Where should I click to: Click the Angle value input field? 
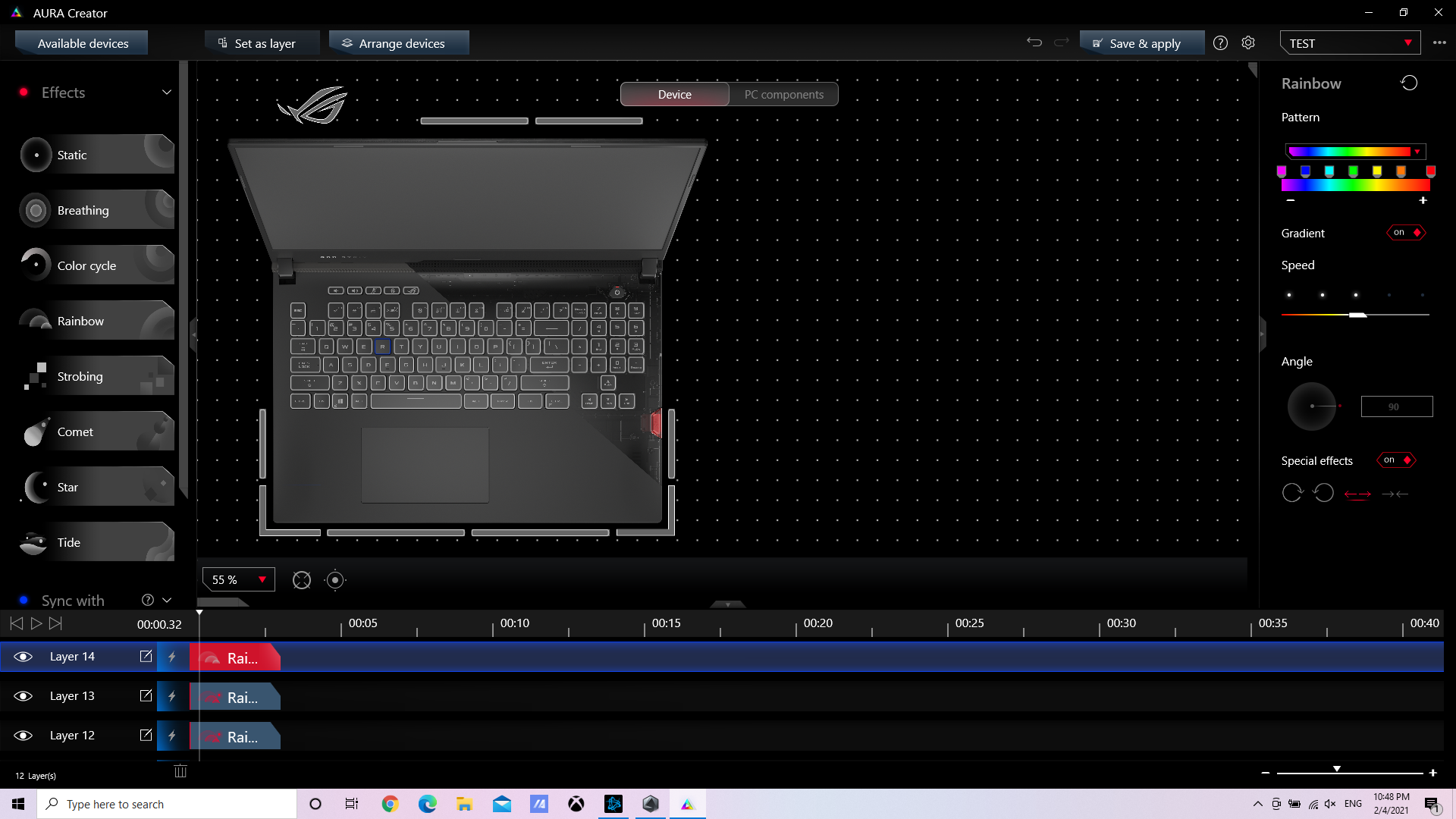coord(1397,406)
